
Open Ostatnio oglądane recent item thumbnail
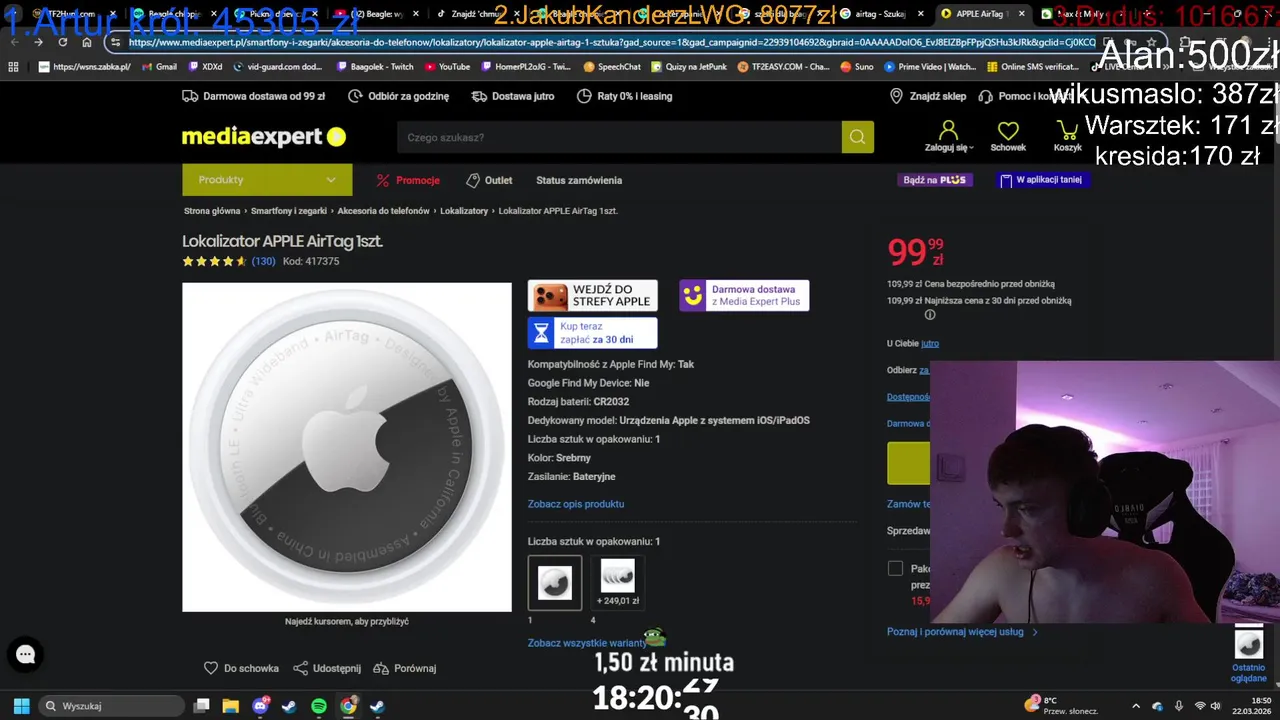click(1249, 645)
